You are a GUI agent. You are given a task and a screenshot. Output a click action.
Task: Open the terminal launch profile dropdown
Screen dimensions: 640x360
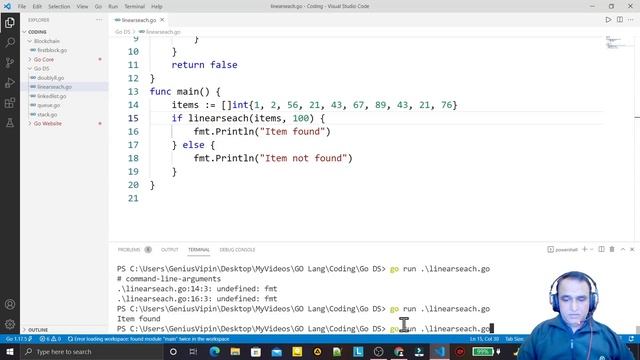[591, 249]
